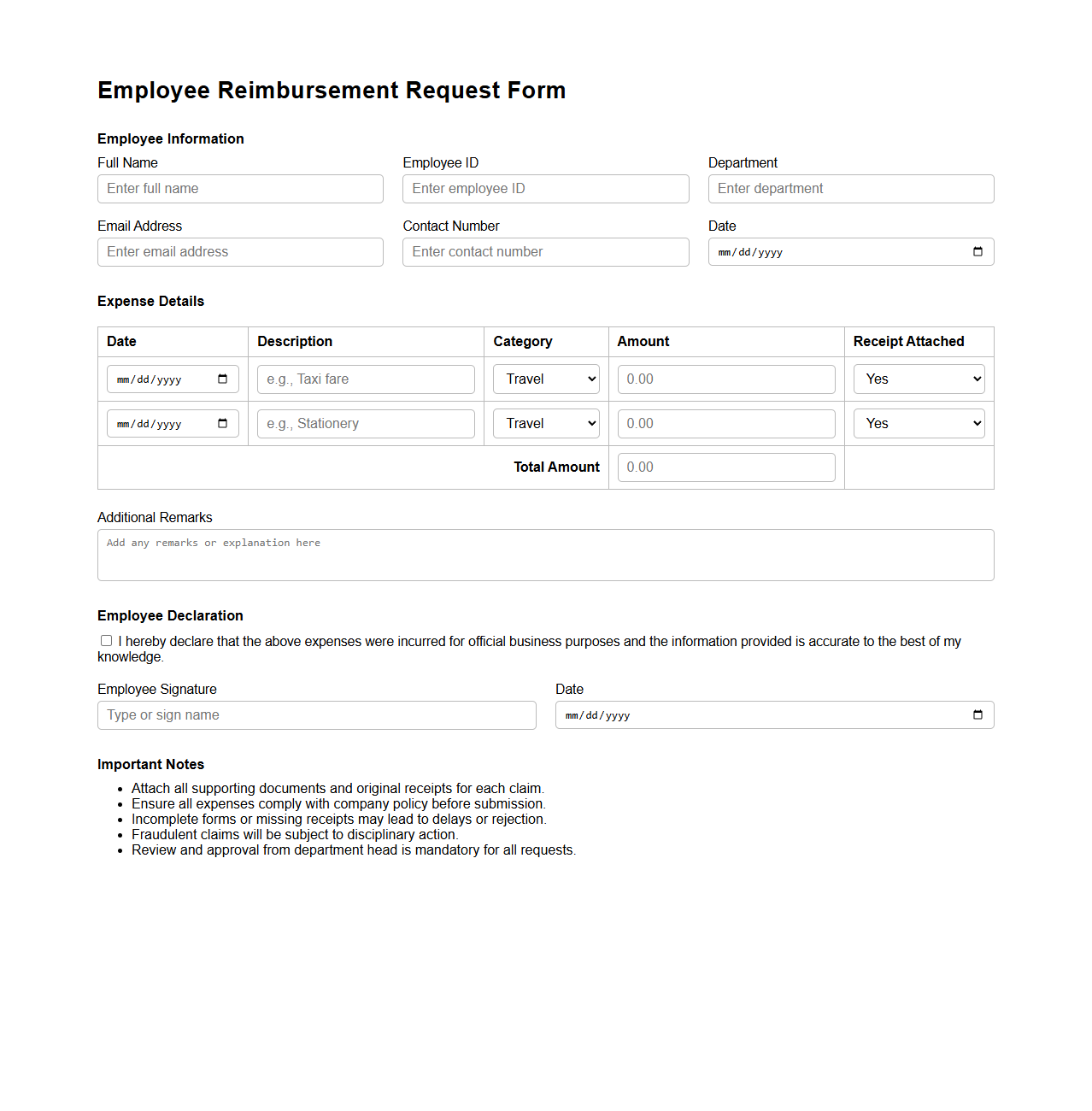Expand Category dropdown in first expense row
The height and width of the screenshot is (1111, 1092).
546,379
